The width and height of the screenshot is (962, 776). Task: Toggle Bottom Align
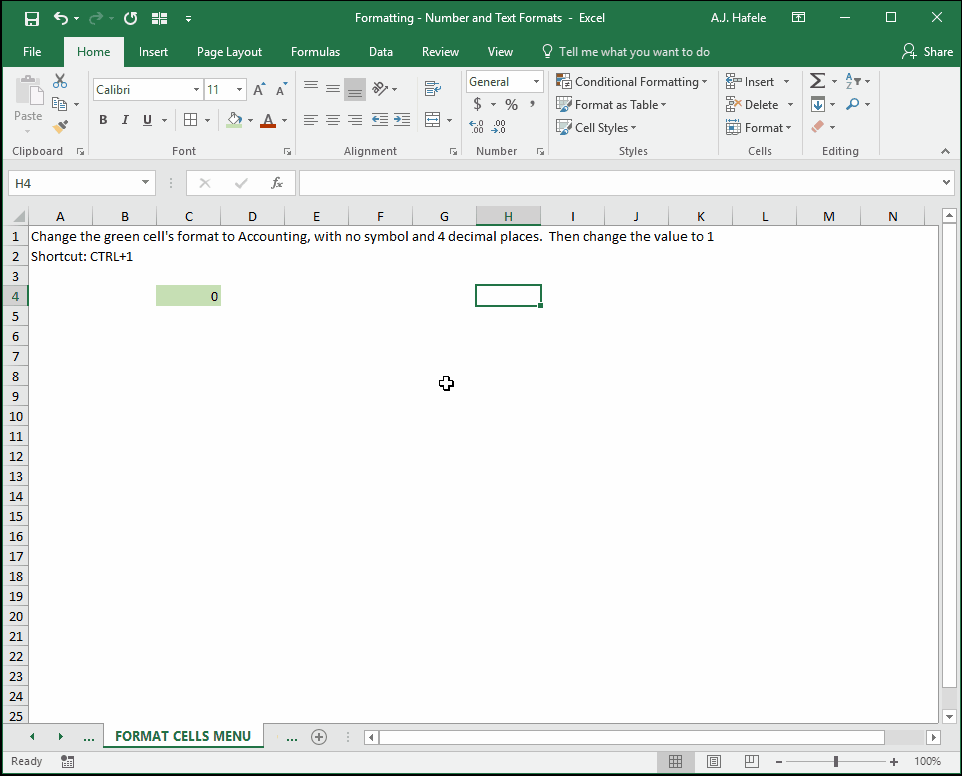tap(355, 90)
